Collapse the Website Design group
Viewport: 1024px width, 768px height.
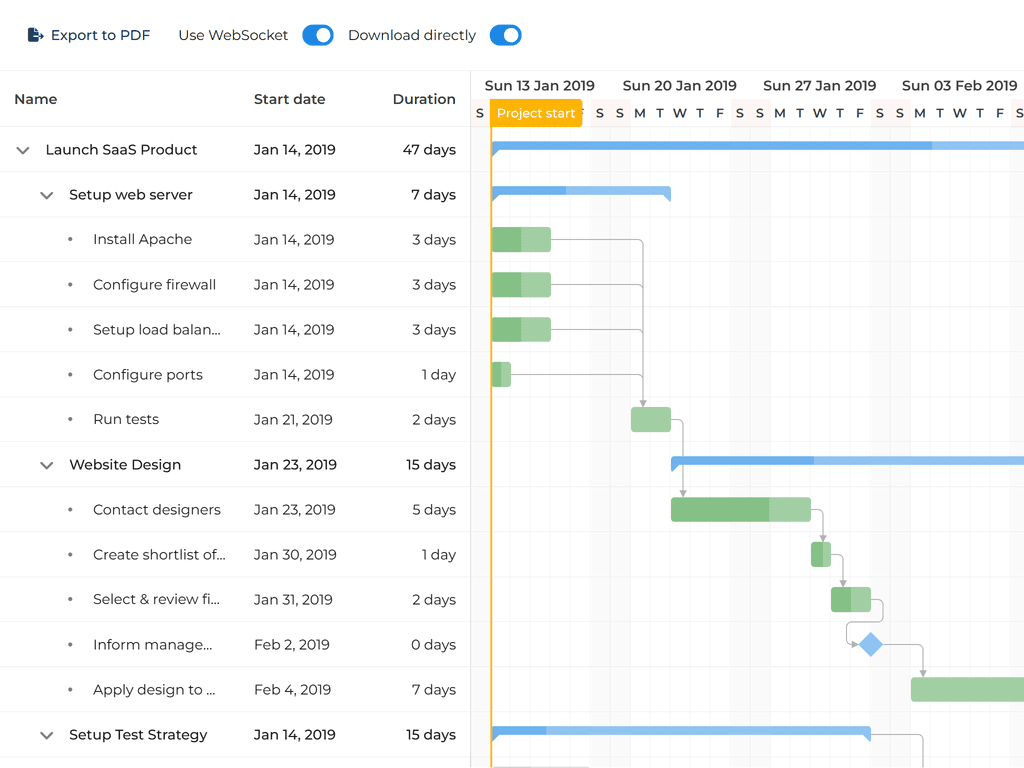[46, 465]
